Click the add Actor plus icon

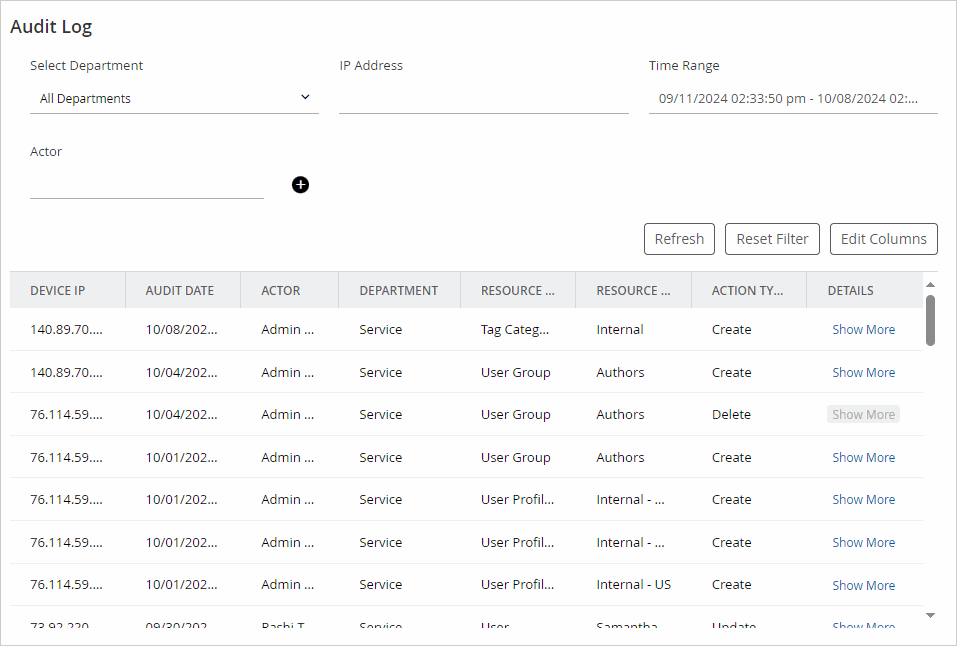[300, 185]
